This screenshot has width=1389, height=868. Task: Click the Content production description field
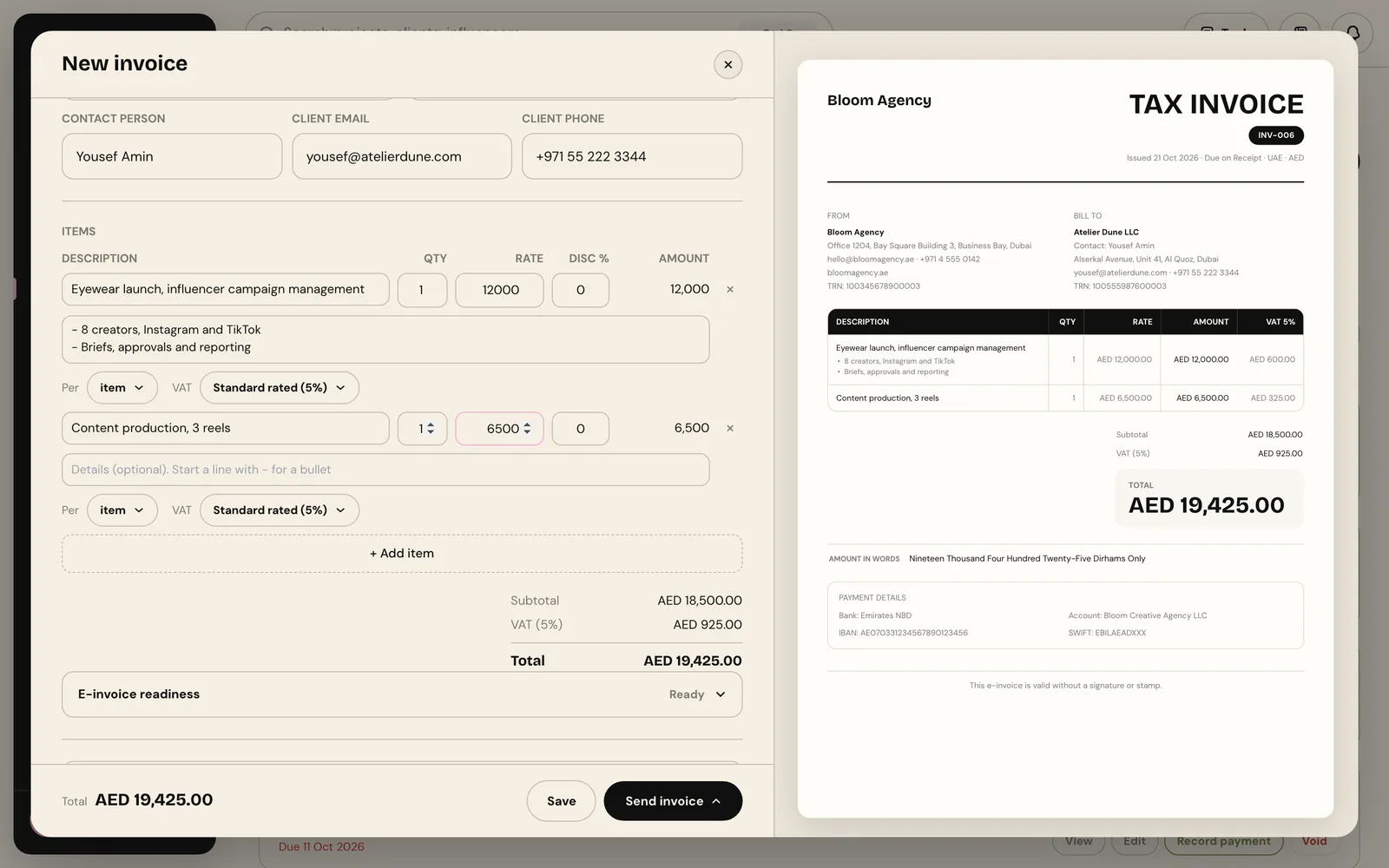(x=226, y=429)
